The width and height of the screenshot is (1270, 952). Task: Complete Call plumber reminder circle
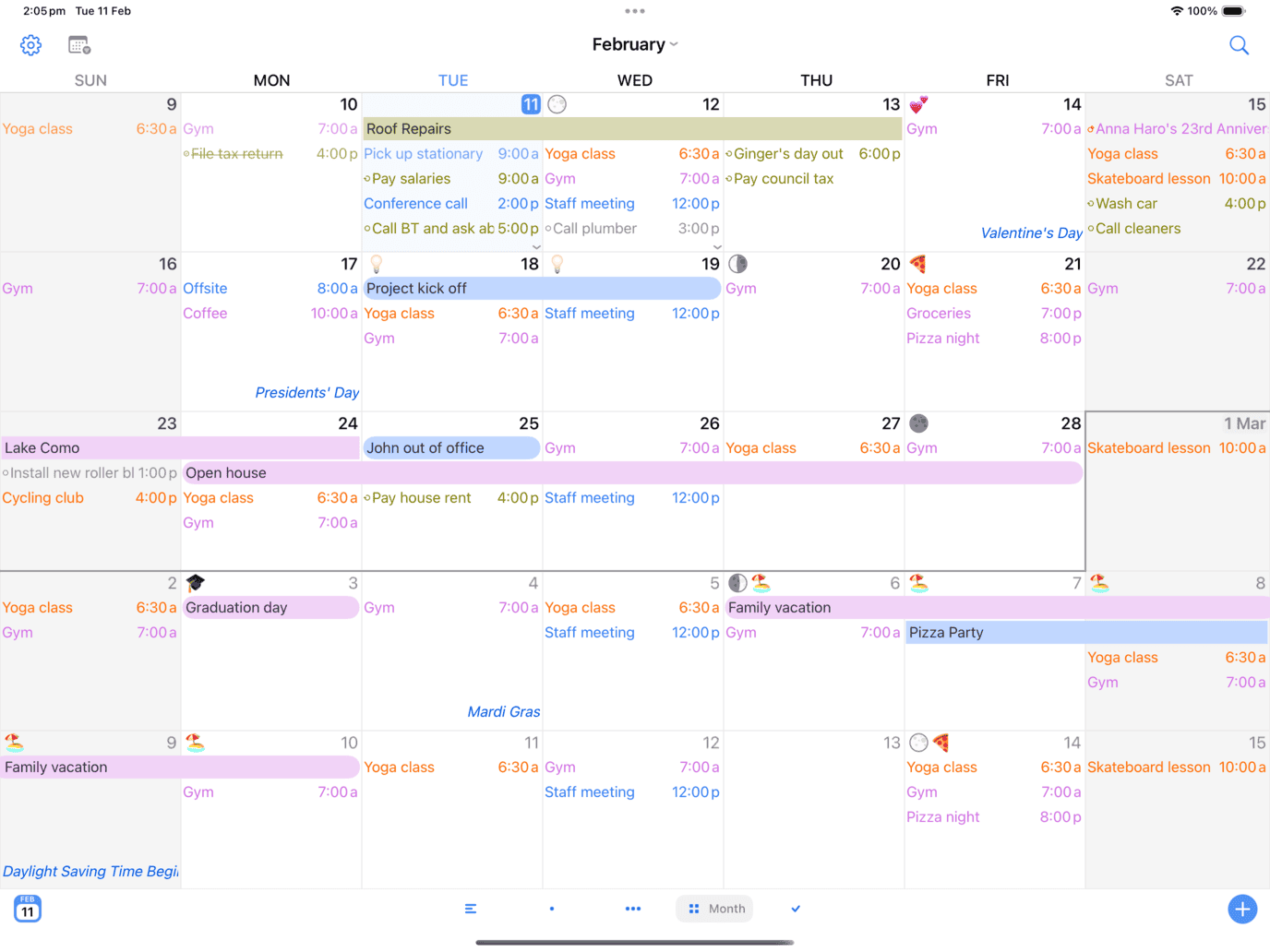tap(548, 229)
